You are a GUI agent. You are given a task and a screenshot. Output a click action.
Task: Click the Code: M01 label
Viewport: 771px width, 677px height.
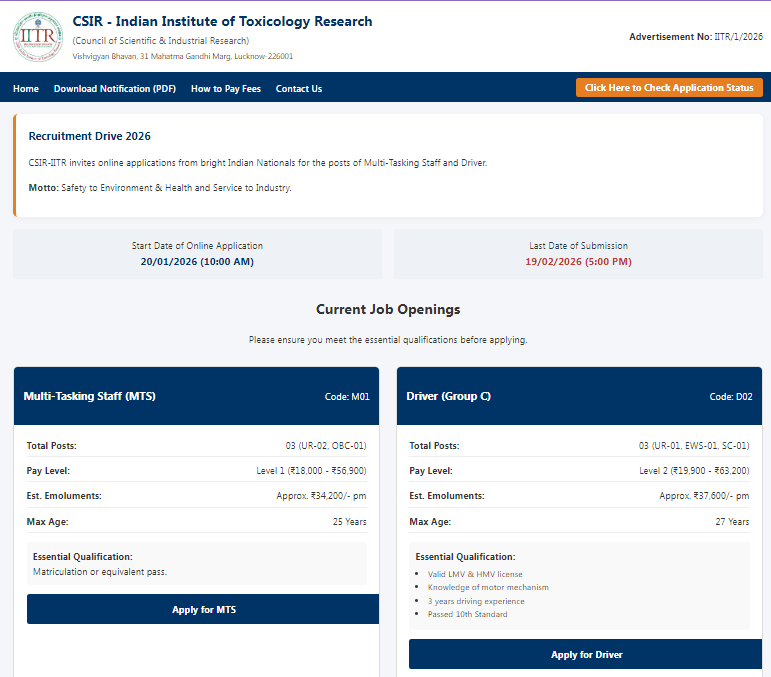pos(347,397)
